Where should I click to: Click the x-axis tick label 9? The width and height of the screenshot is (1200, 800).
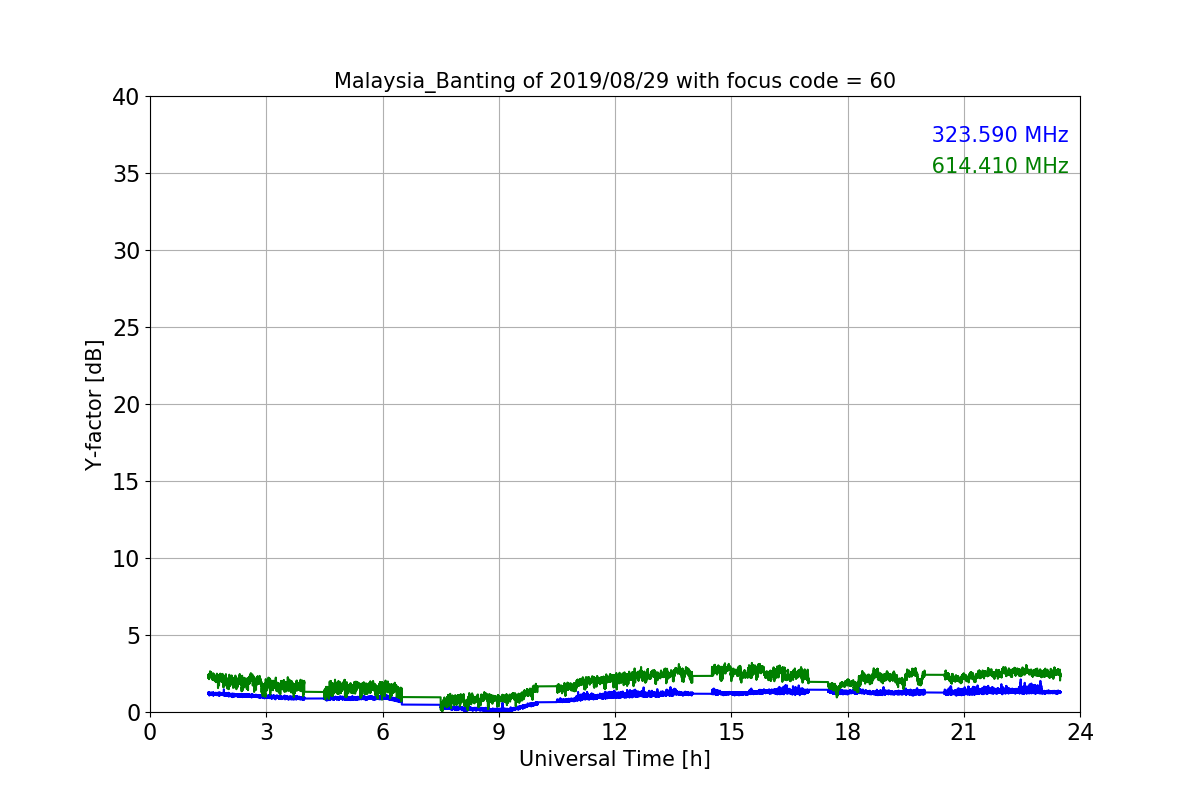point(499,732)
